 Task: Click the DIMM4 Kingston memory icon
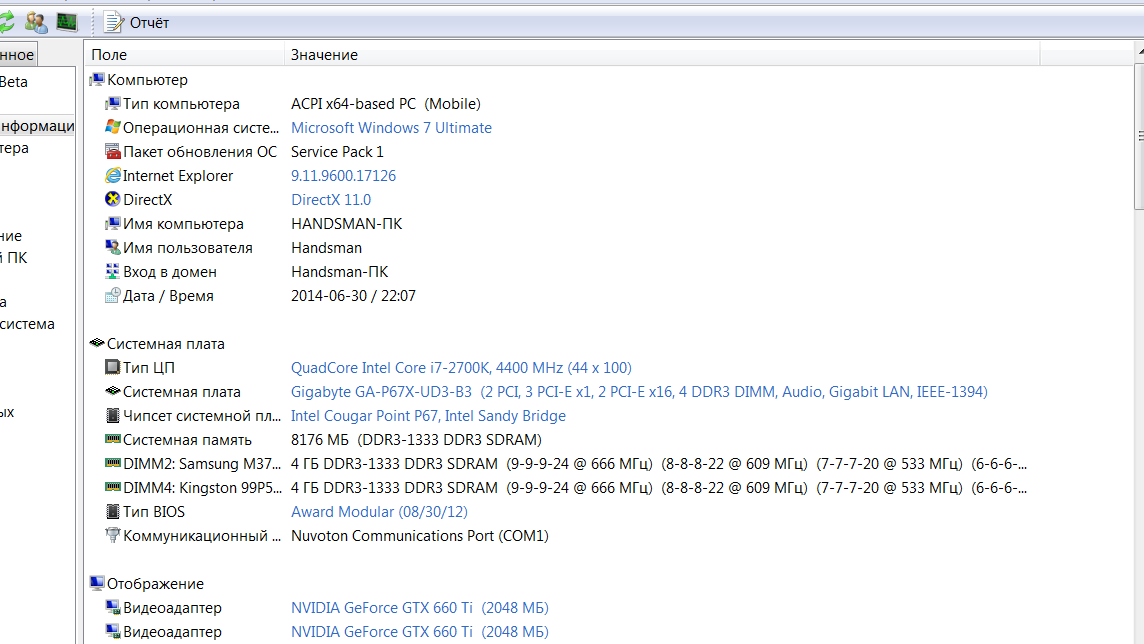112,486
